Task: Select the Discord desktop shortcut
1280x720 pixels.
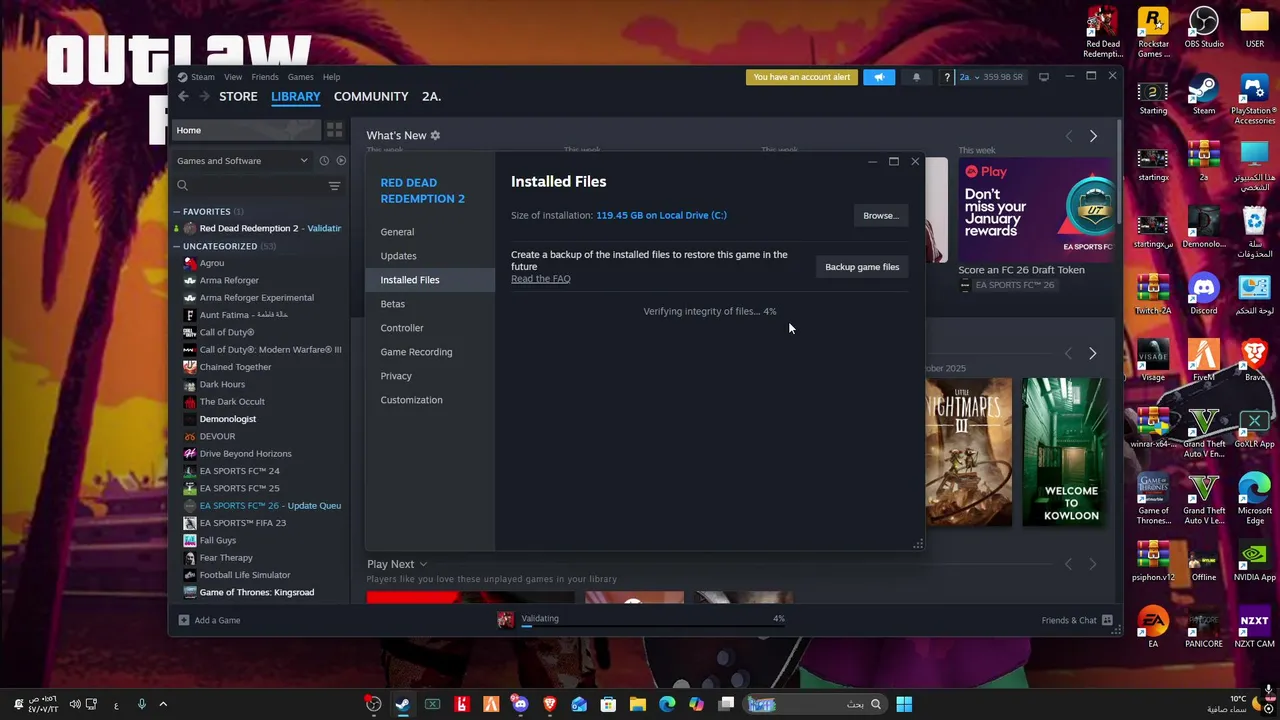Action: 1204,294
